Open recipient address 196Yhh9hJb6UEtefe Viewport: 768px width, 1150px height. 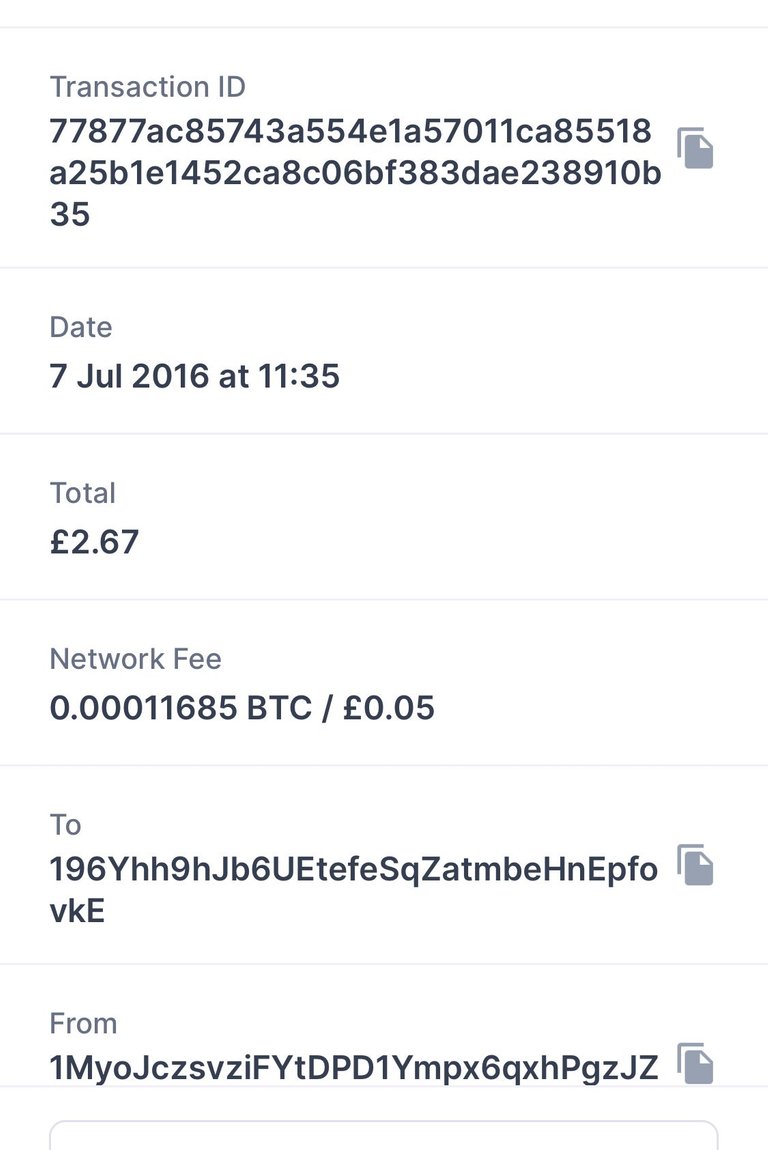[x=354, y=890]
